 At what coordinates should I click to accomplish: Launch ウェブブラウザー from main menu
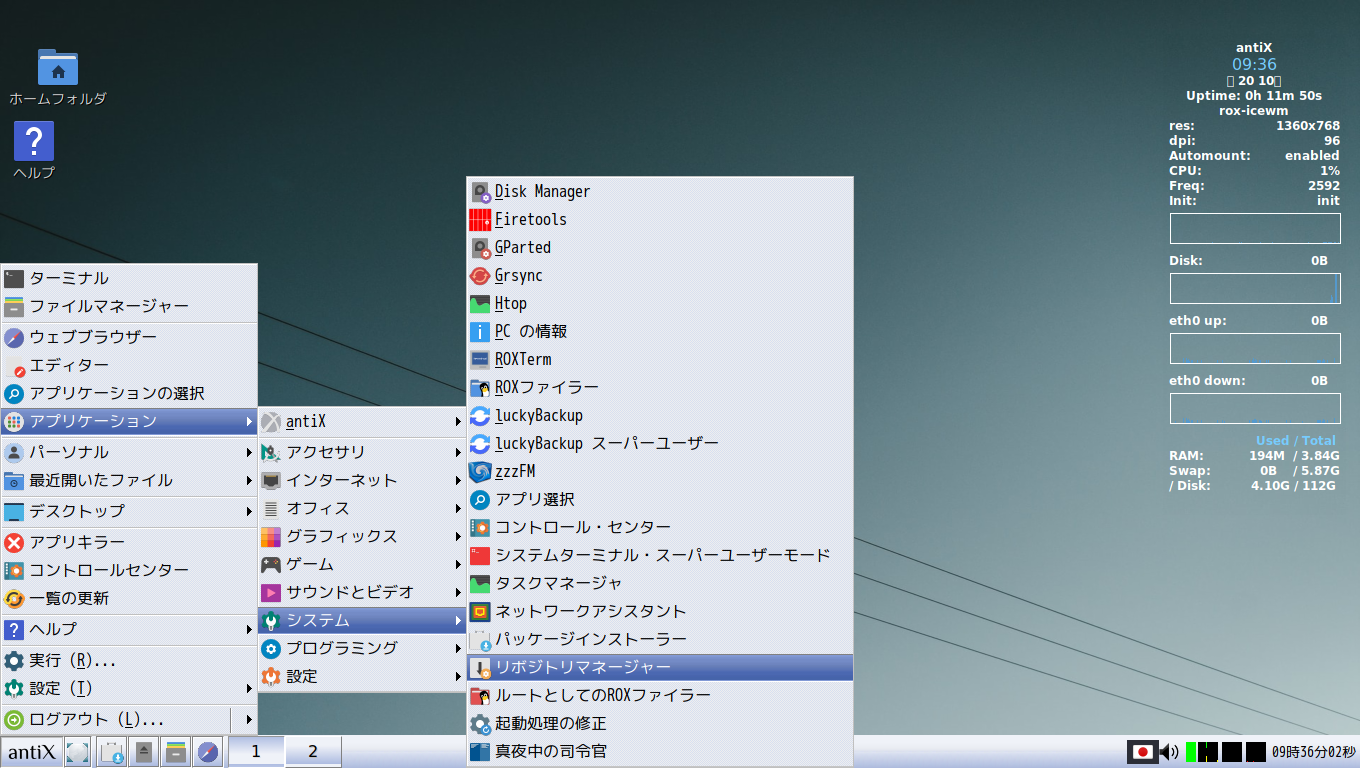click(129, 338)
